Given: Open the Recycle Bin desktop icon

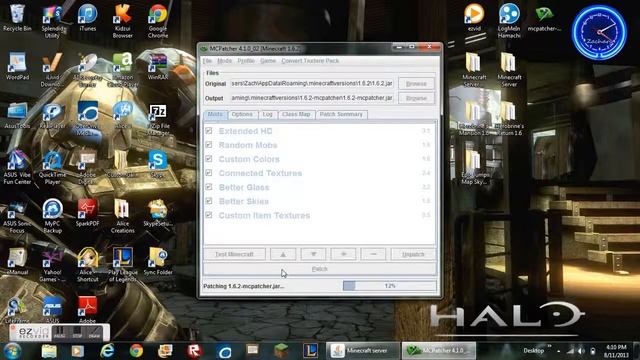Looking at the screenshot, I should click(17, 17).
